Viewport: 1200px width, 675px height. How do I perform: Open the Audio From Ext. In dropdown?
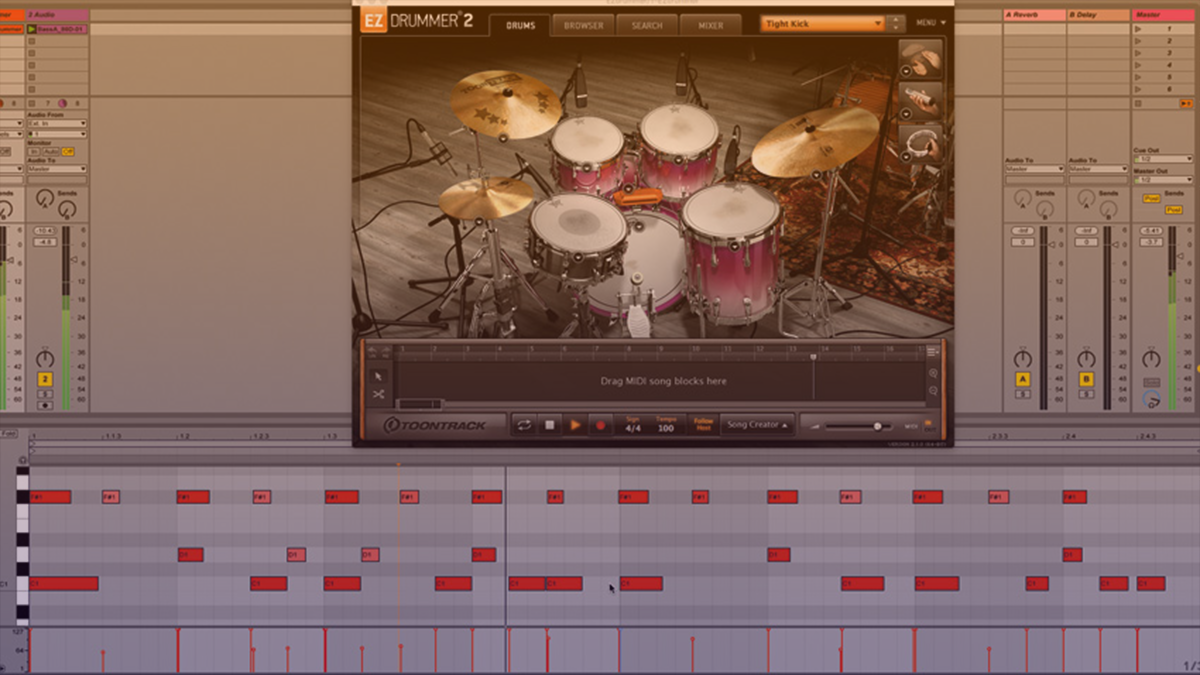tap(56, 123)
